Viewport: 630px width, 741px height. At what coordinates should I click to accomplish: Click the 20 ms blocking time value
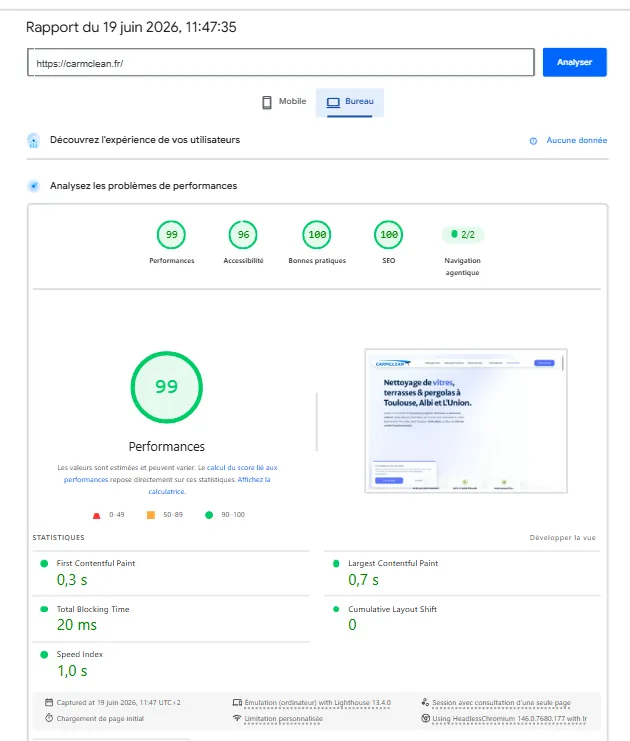click(77, 625)
